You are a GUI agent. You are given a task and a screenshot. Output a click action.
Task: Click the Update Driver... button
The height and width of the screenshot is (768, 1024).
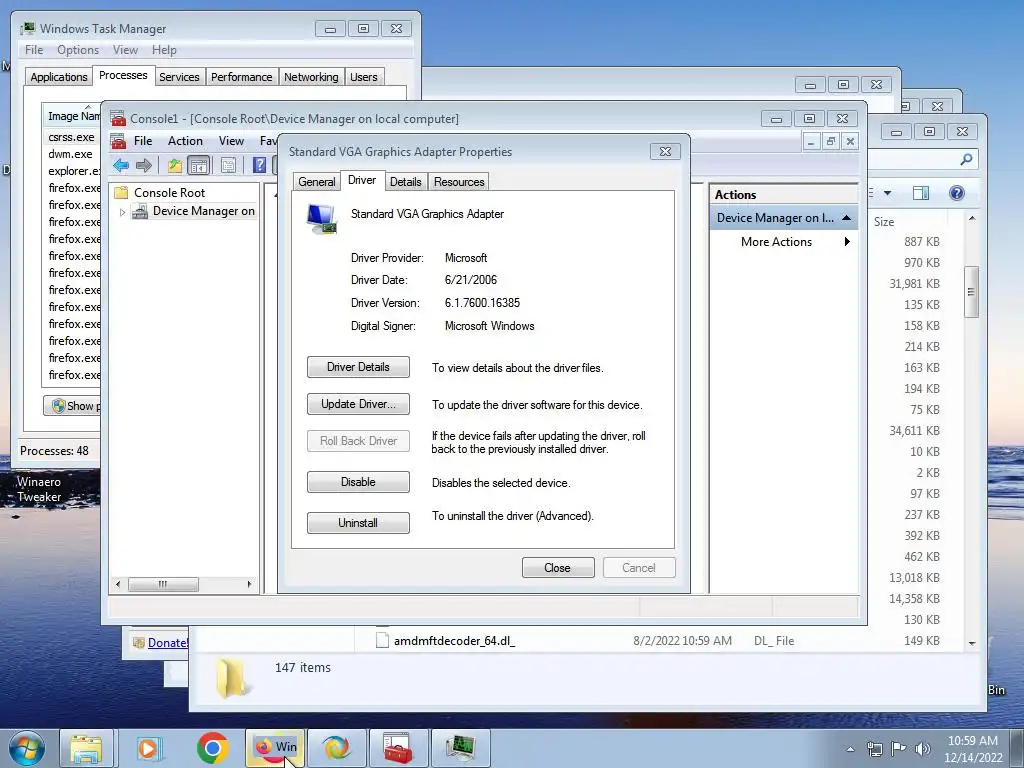point(359,404)
